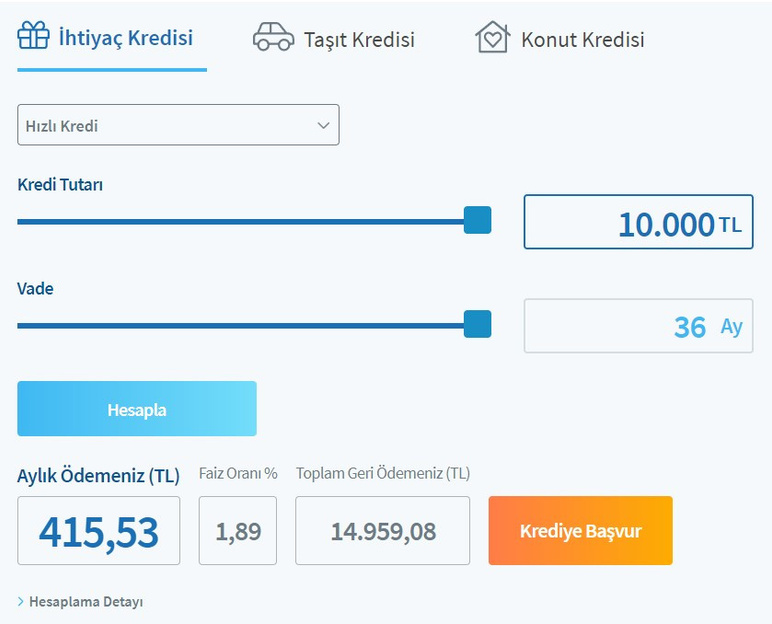Click the monthly payment value 415,53

[x=98, y=531]
